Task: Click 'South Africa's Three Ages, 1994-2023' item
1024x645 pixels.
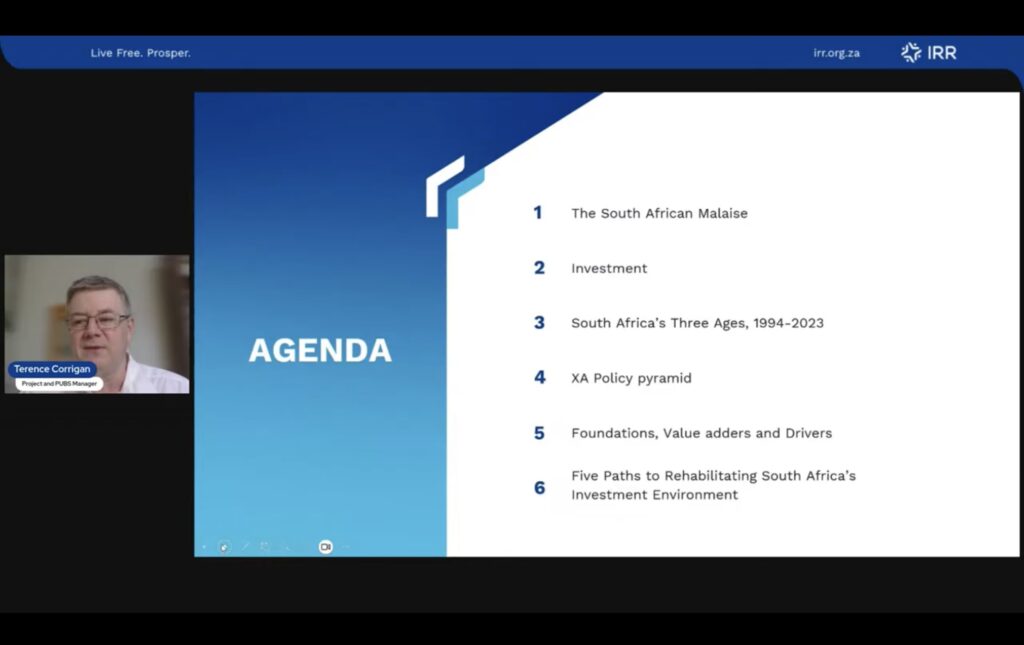Action: click(x=697, y=323)
